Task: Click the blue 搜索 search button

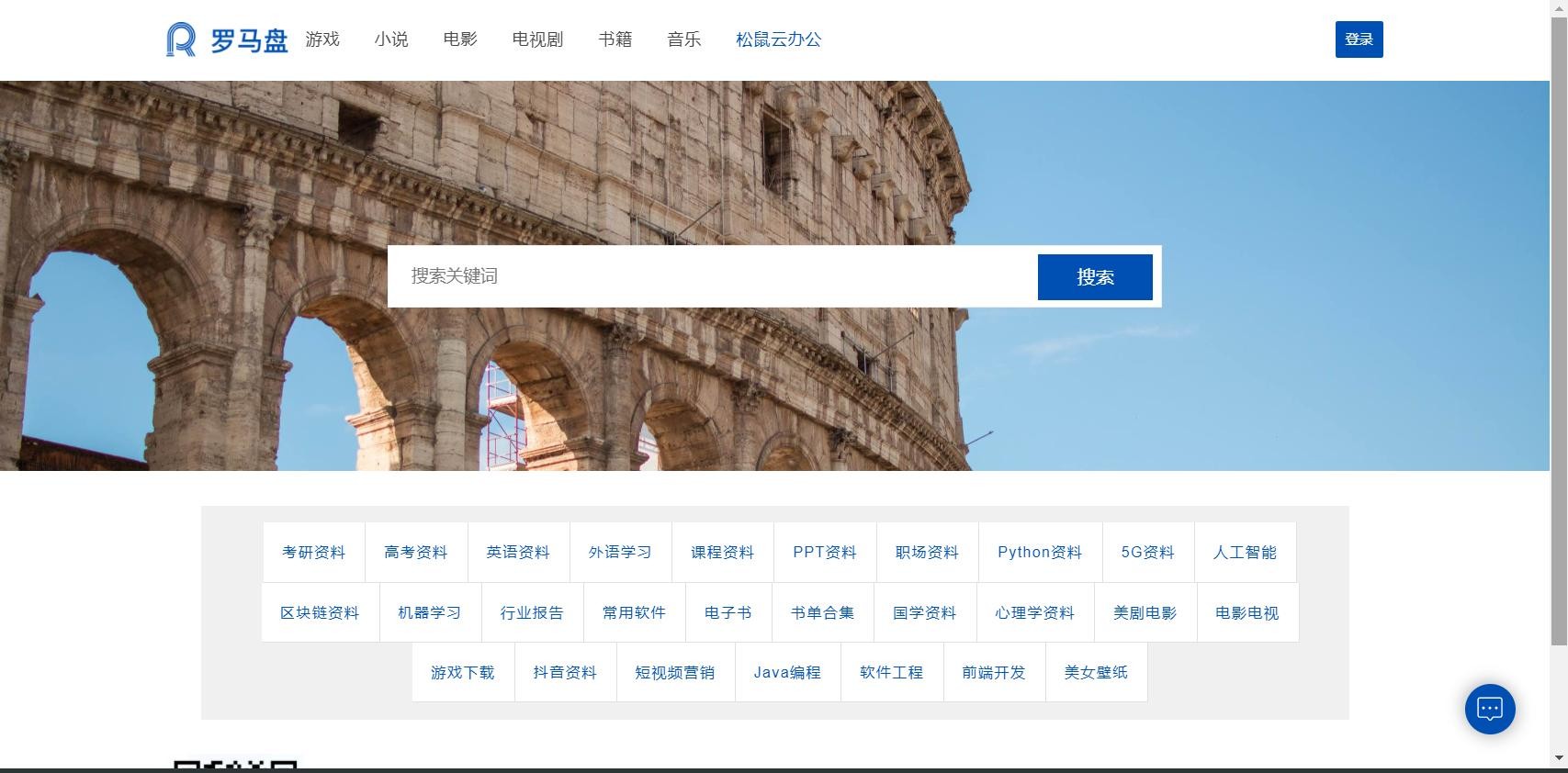Action: point(1094,277)
